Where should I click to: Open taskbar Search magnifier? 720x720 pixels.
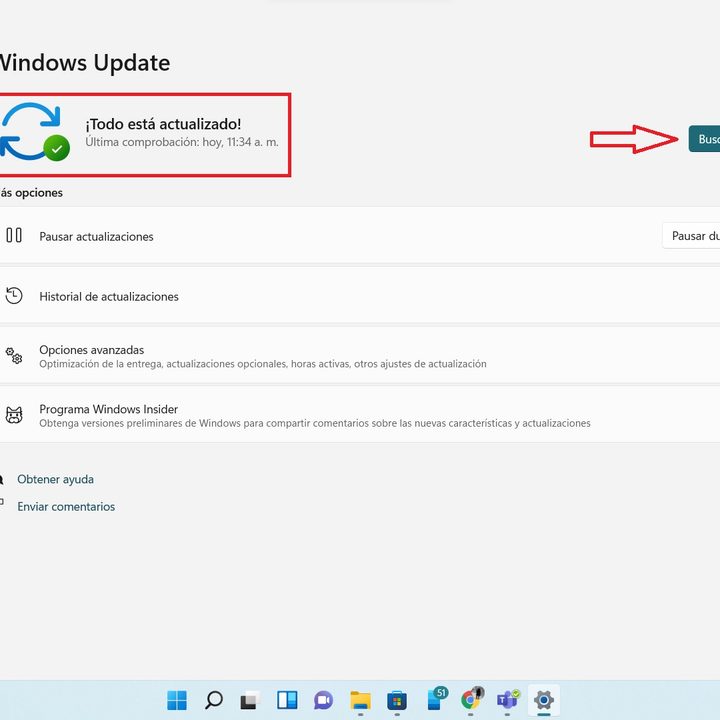(214, 700)
